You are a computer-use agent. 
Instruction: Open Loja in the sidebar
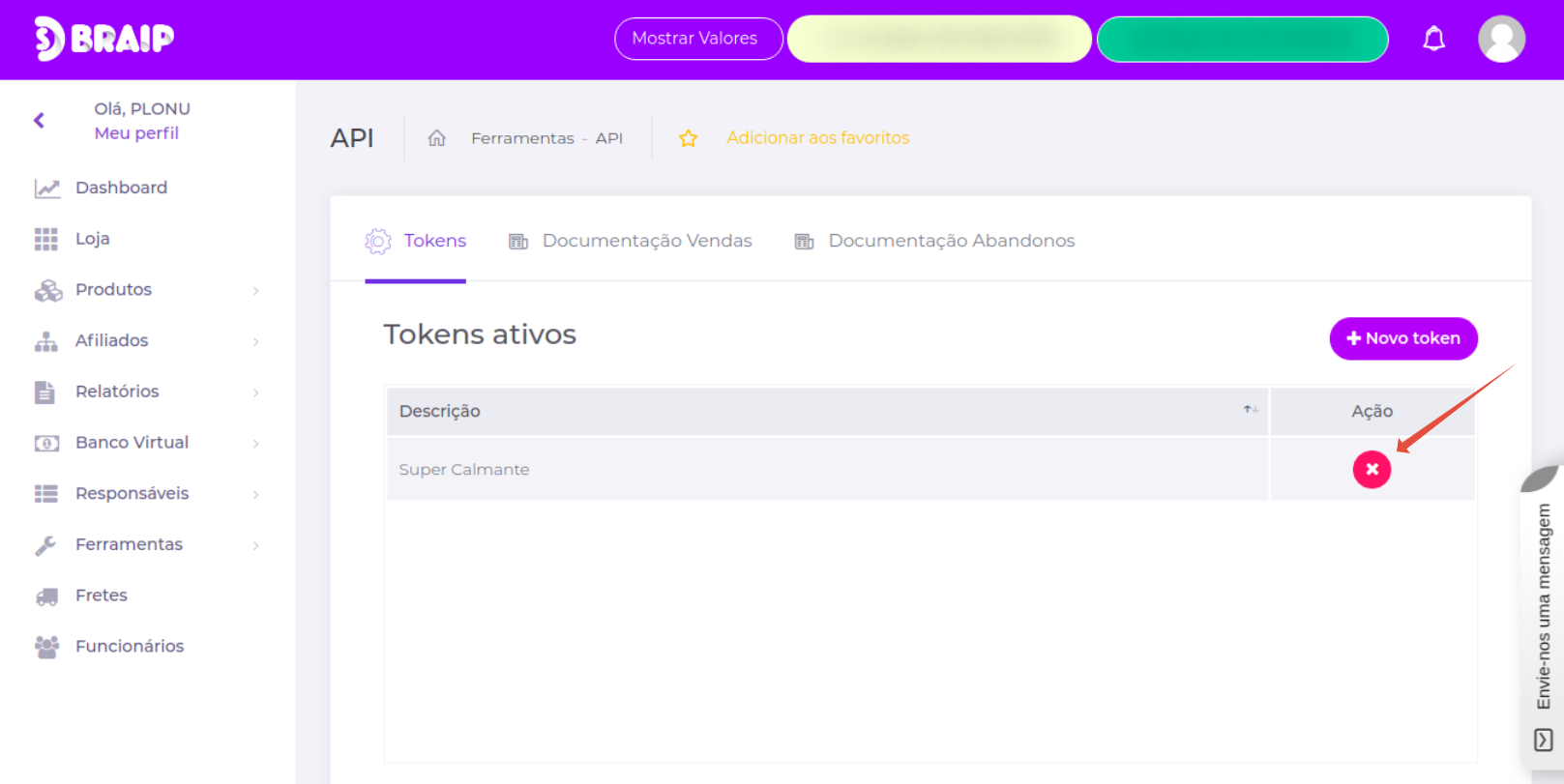[93, 239]
